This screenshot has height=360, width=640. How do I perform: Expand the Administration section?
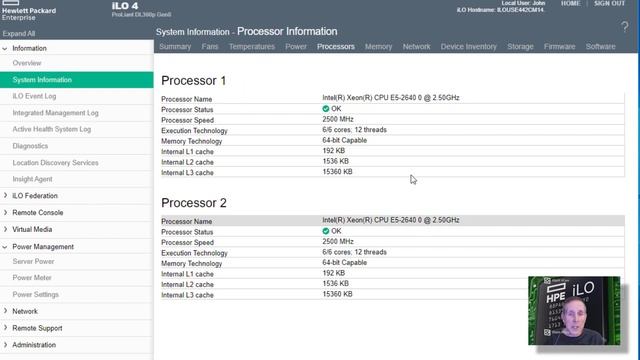coord(5,344)
